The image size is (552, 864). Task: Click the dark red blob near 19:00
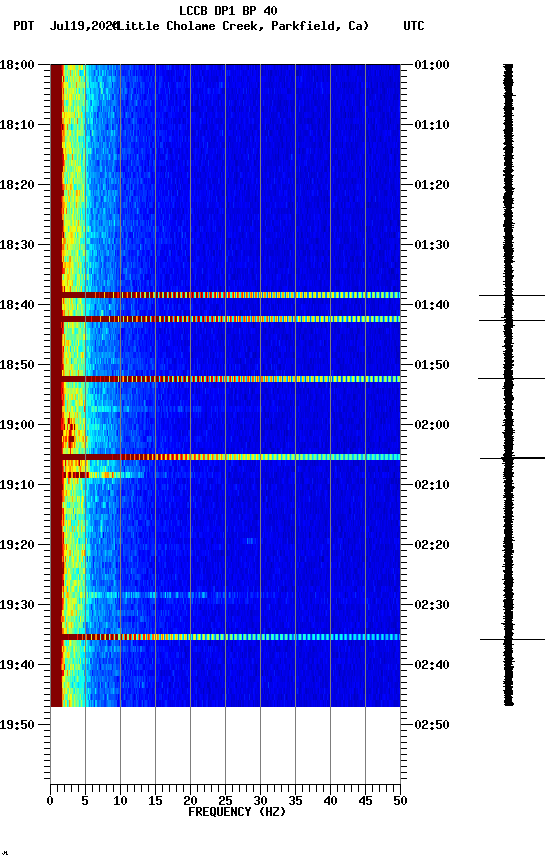tap(69, 433)
